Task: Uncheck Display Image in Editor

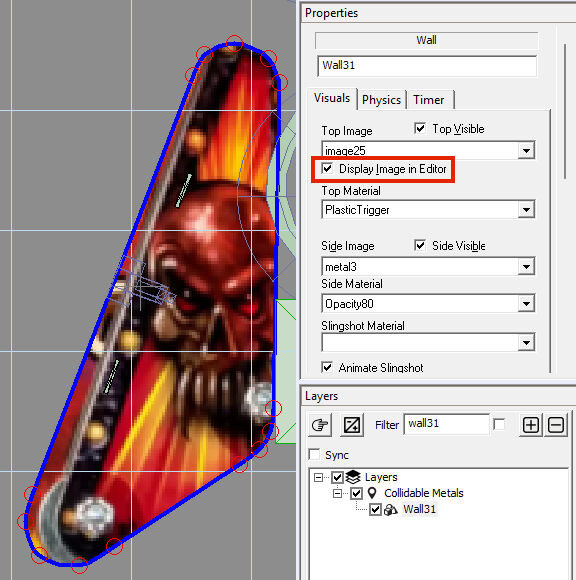Action: tap(327, 168)
